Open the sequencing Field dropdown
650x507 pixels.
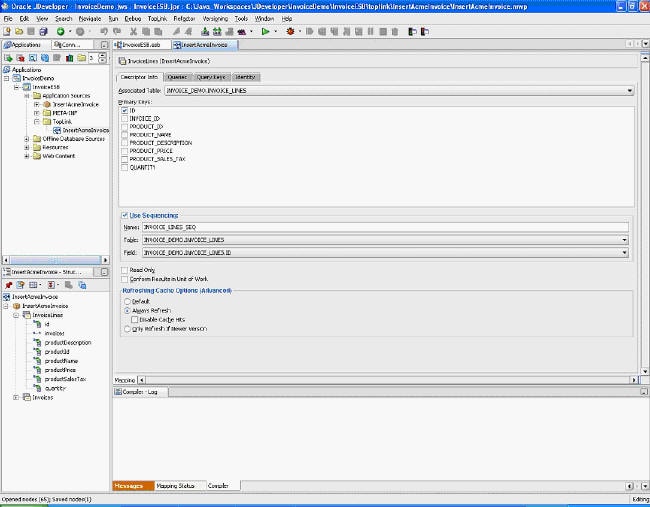[624, 252]
